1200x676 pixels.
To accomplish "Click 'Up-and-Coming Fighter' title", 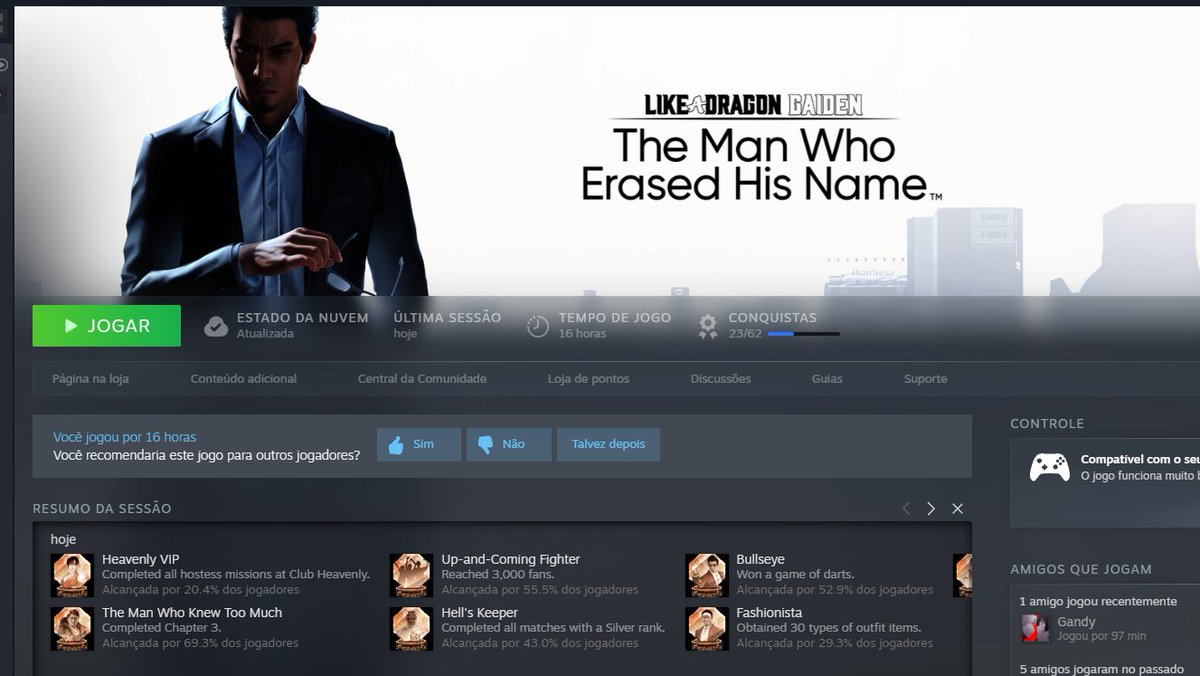I will point(511,559).
